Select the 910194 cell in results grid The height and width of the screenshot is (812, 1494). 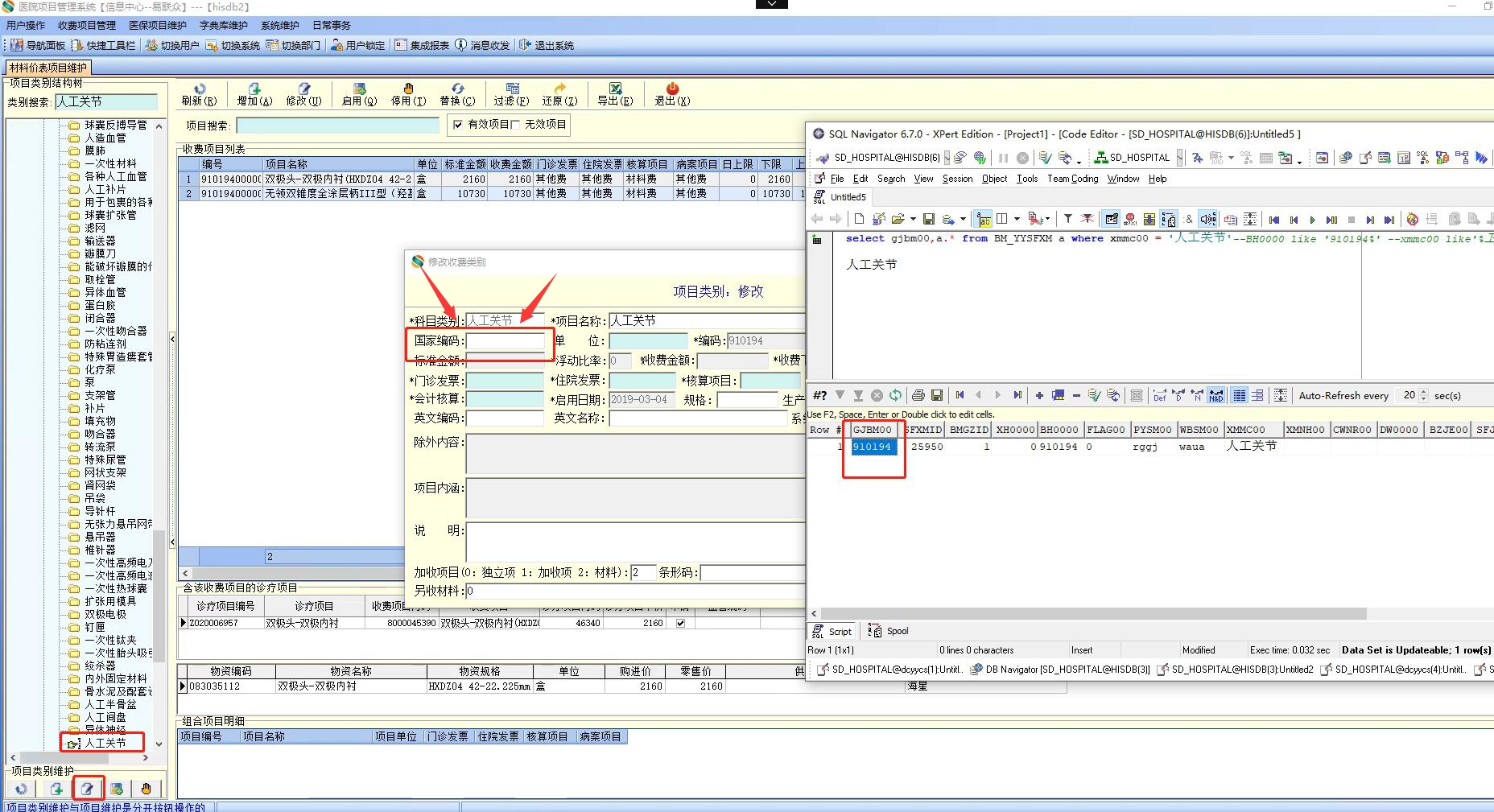click(873, 447)
